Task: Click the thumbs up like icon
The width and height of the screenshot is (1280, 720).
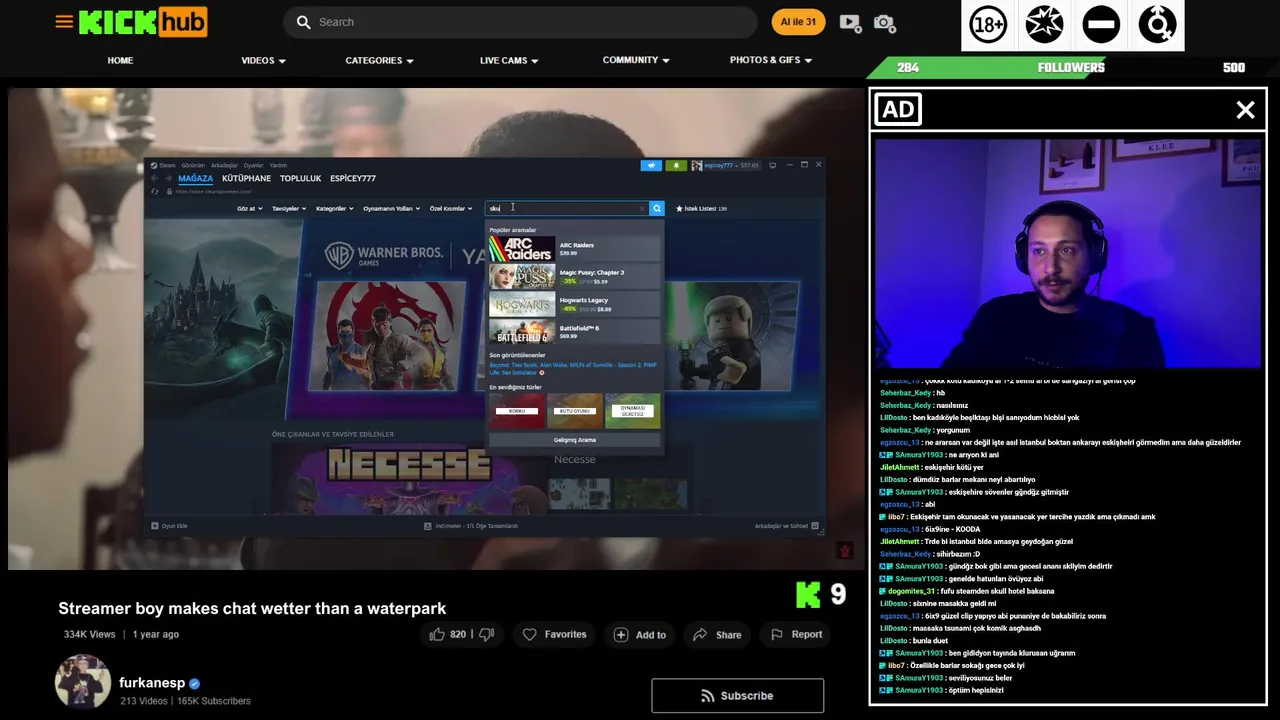Action: click(x=437, y=634)
